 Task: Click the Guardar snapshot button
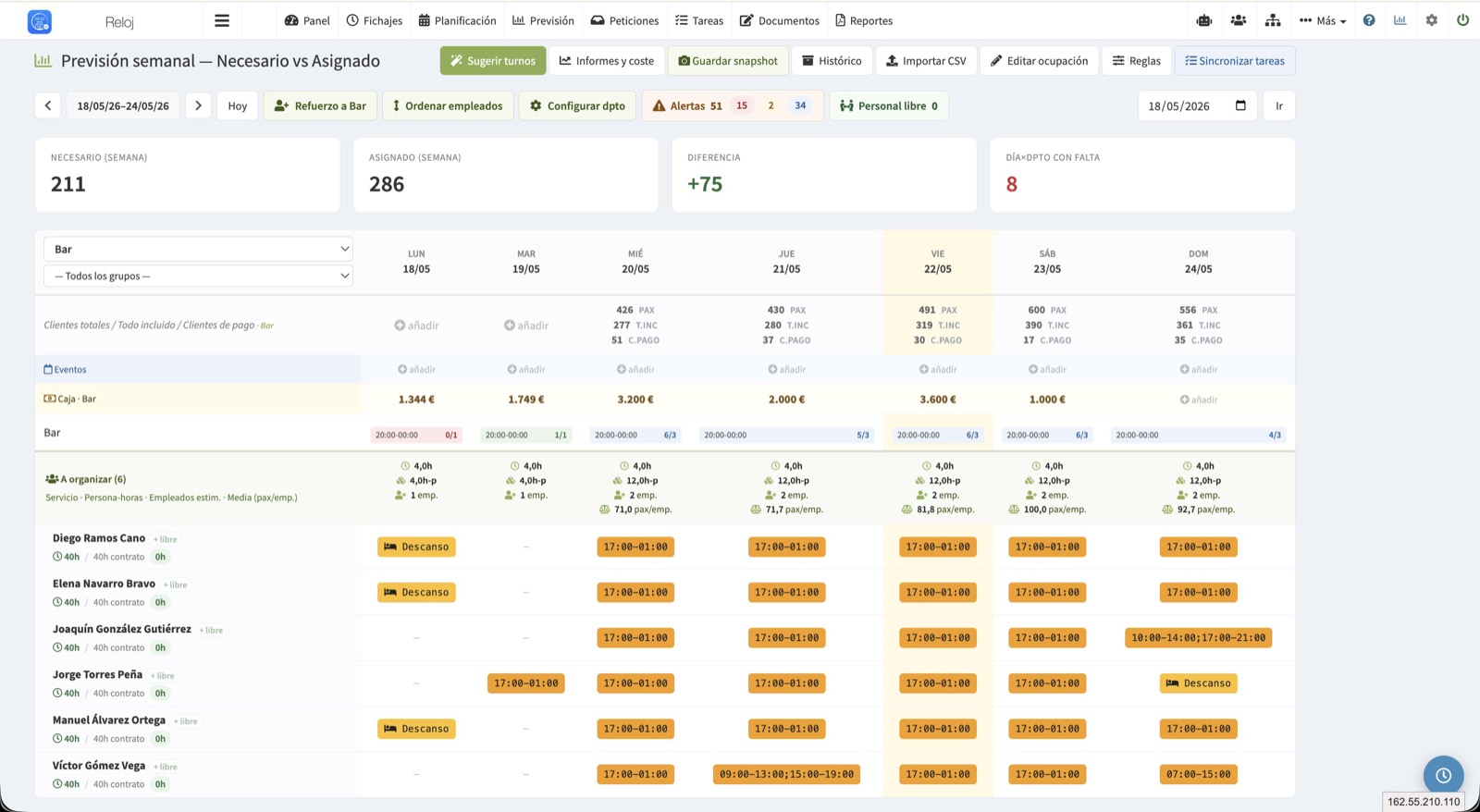tap(728, 61)
